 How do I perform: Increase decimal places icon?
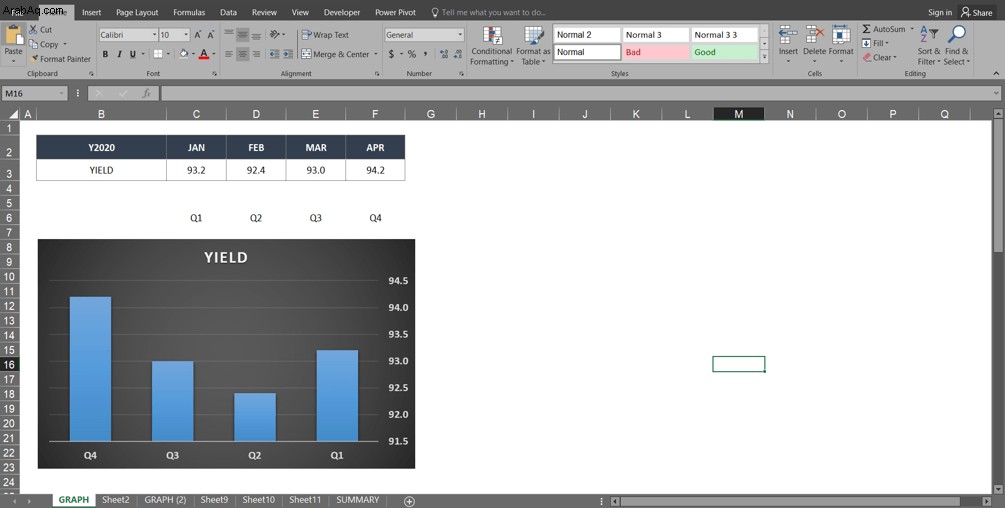point(444,54)
